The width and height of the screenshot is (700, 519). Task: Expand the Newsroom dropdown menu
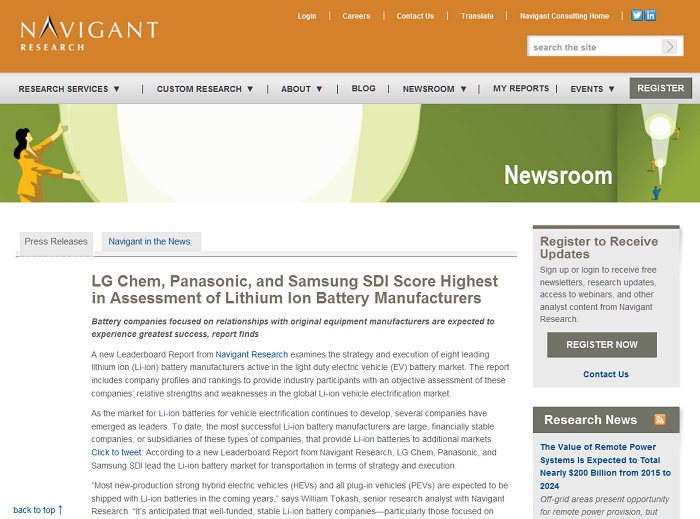434,89
